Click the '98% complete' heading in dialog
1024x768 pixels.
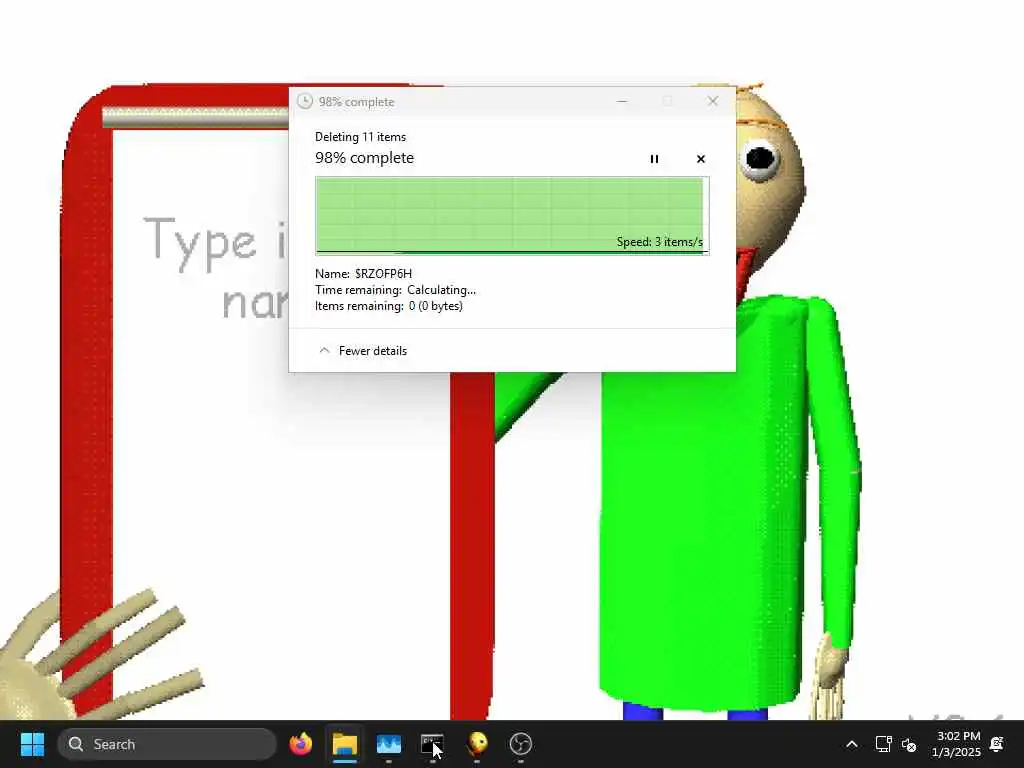tap(364, 158)
